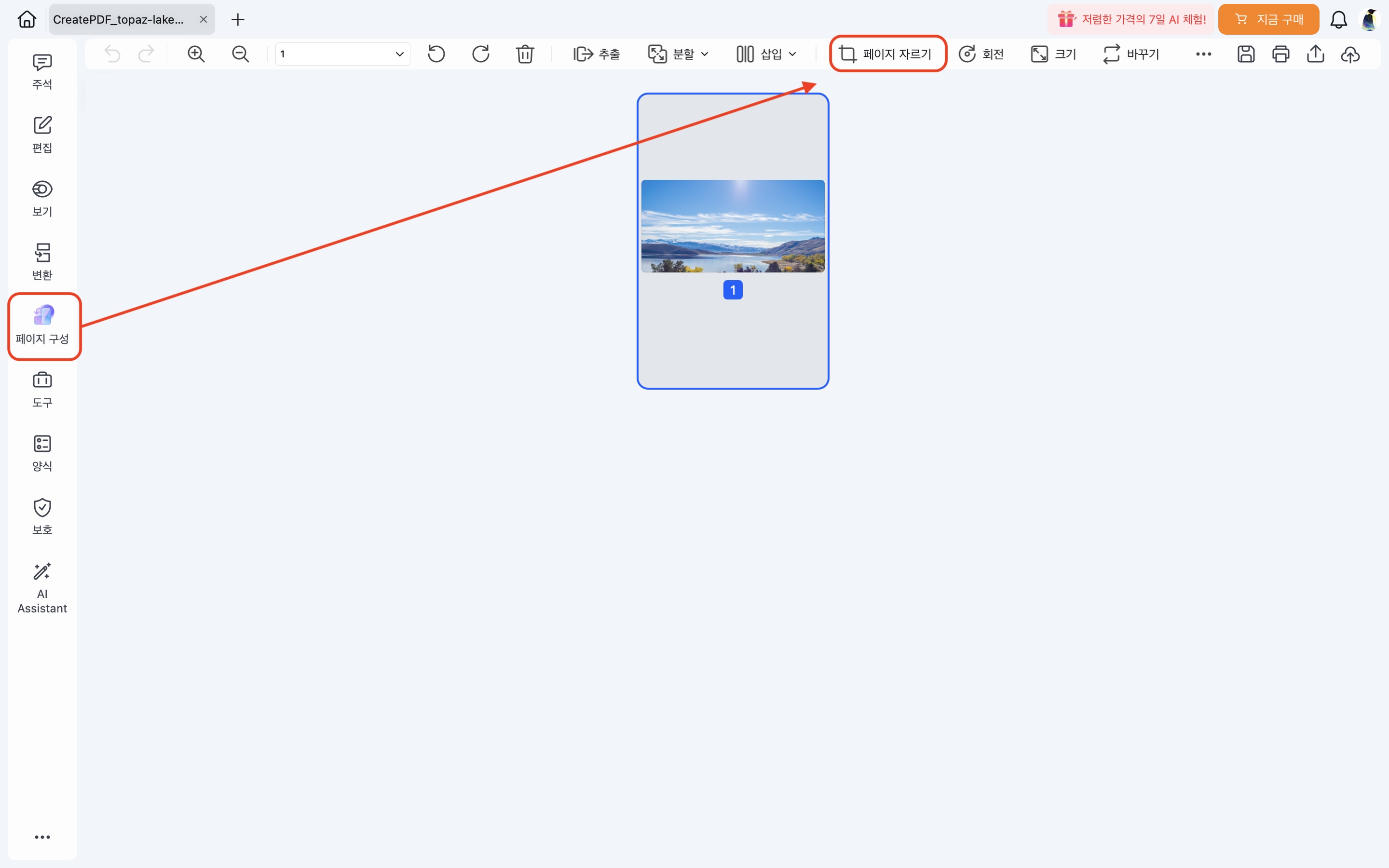Delete selected page with trash icon
The width and height of the screenshot is (1389, 868).
click(x=525, y=54)
